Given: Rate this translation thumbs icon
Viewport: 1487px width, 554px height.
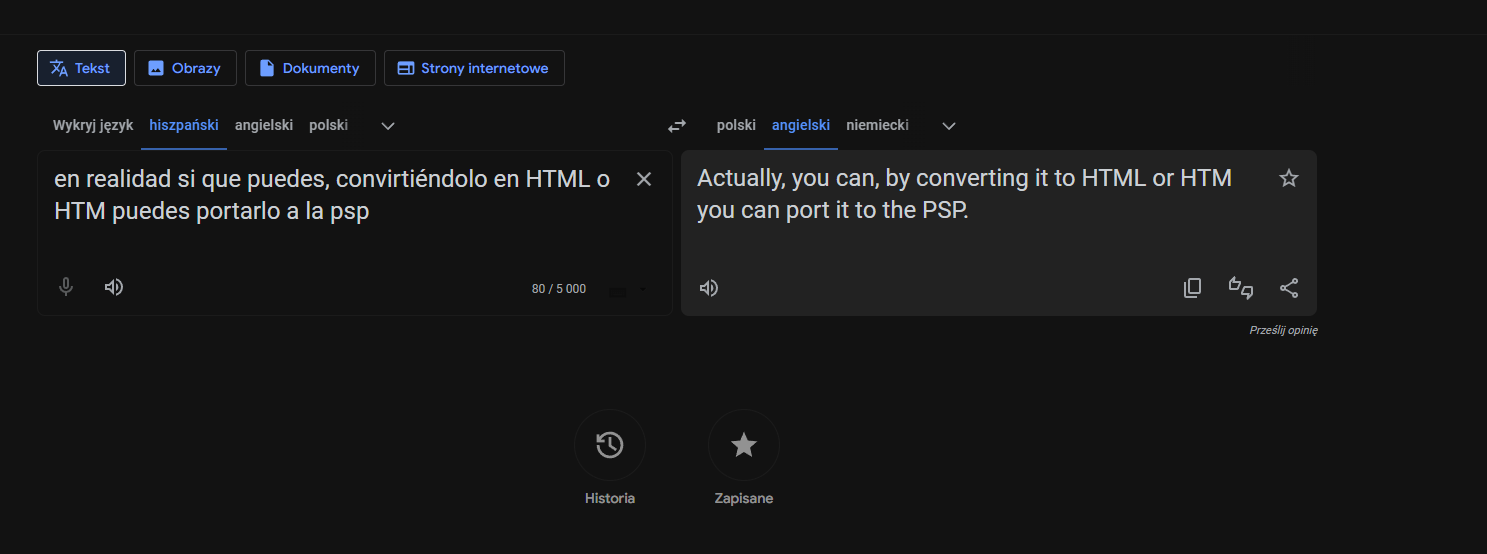Looking at the screenshot, I should coord(1241,288).
